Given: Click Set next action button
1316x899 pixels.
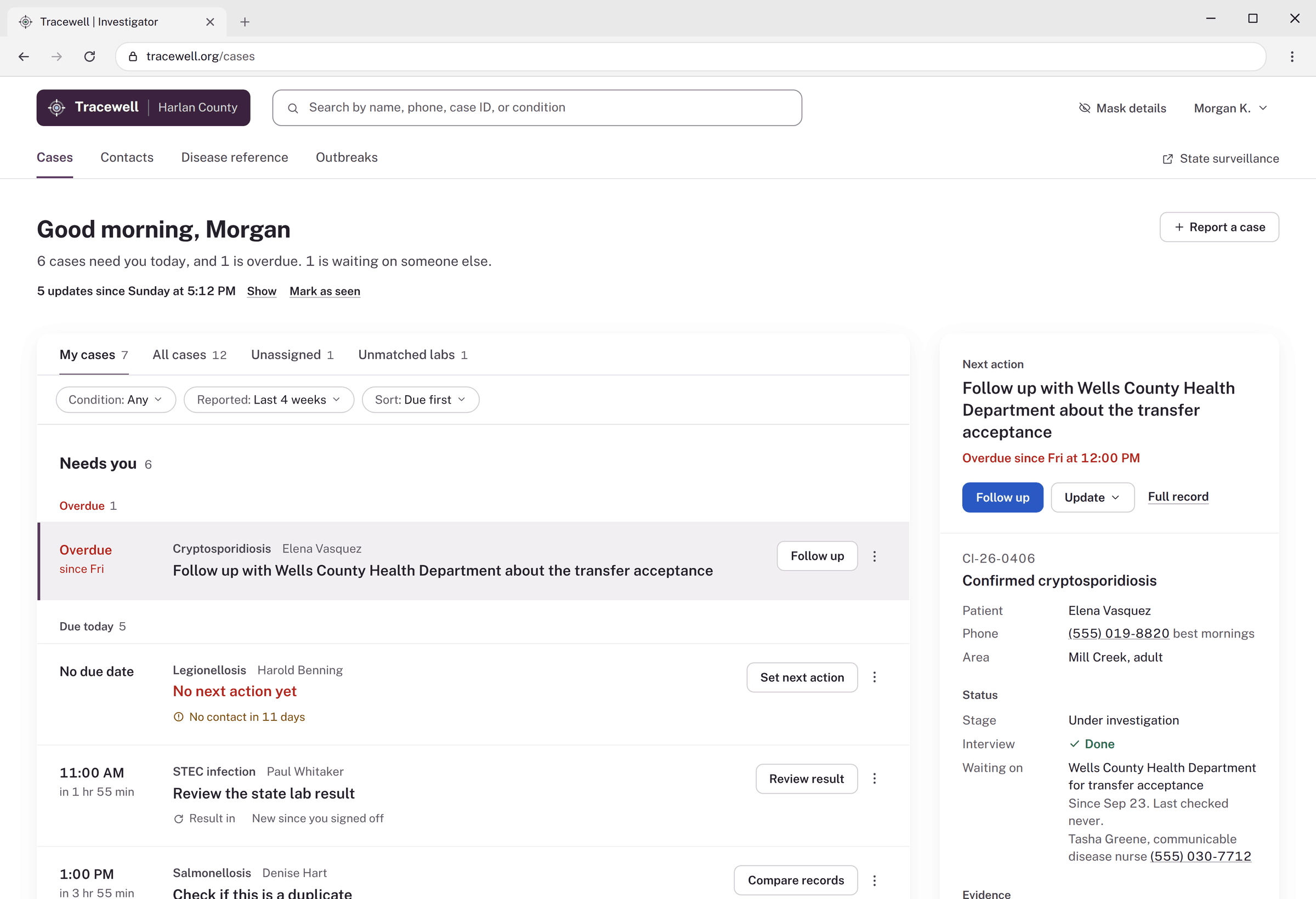Looking at the screenshot, I should [x=802, y=678].
